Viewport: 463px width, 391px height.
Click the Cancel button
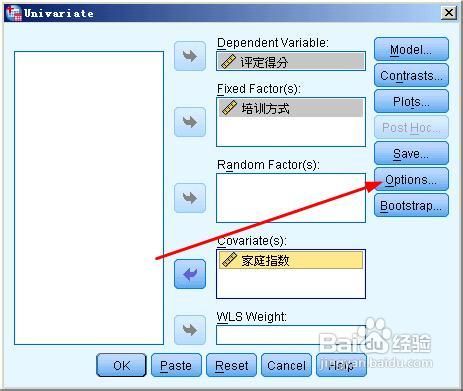point(286,365)
